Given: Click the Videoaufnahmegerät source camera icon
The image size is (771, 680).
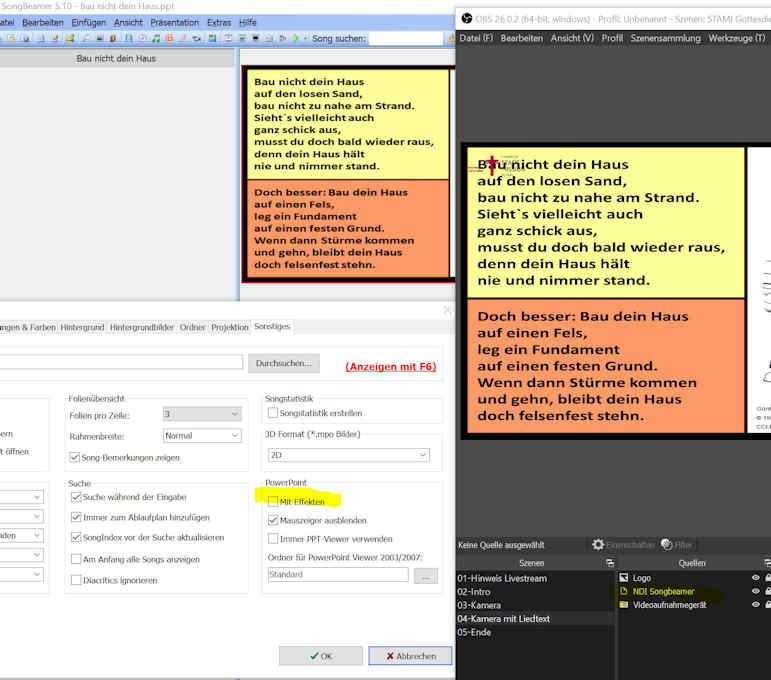Looking at the screenshot, I should [x=623, y=605].
